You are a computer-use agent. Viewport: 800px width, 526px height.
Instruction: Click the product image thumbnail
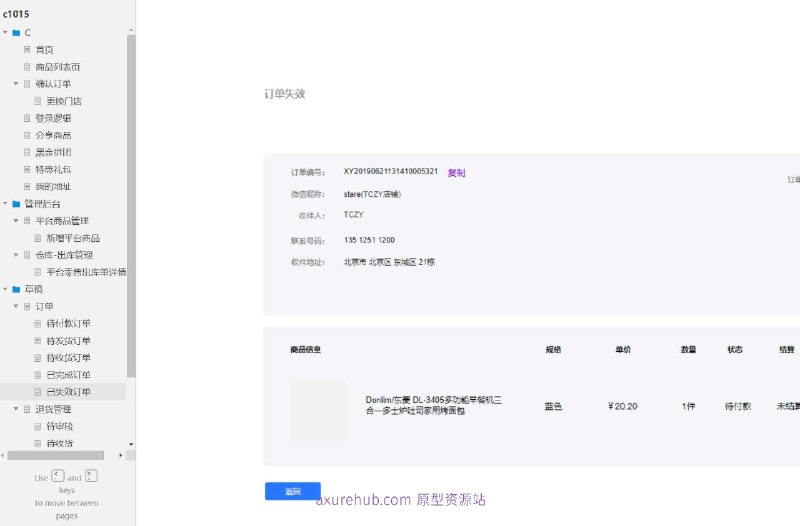tap(318, 410)
